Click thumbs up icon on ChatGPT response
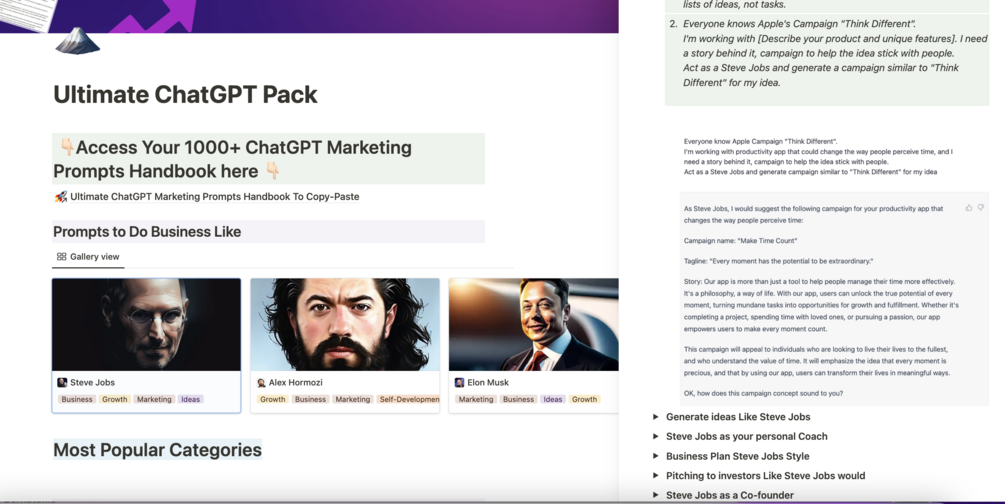Screen dimensions: 1005x504 coord(968,208)
